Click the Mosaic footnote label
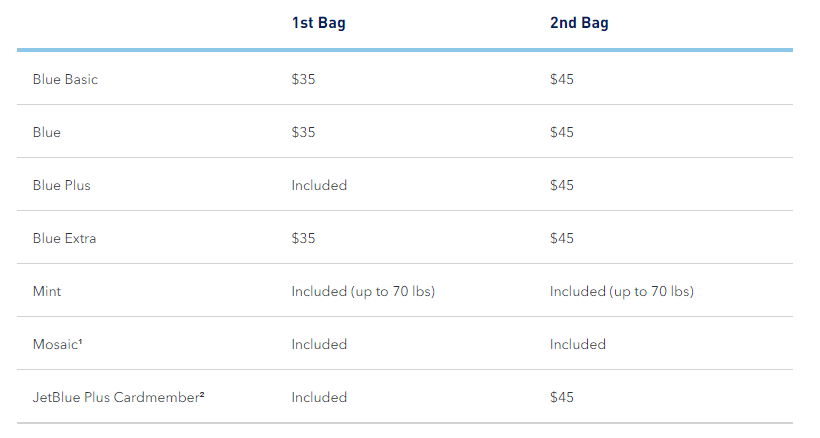Image resolution: width=820 pixels, height=438 pixels. (x=58, y=344)
